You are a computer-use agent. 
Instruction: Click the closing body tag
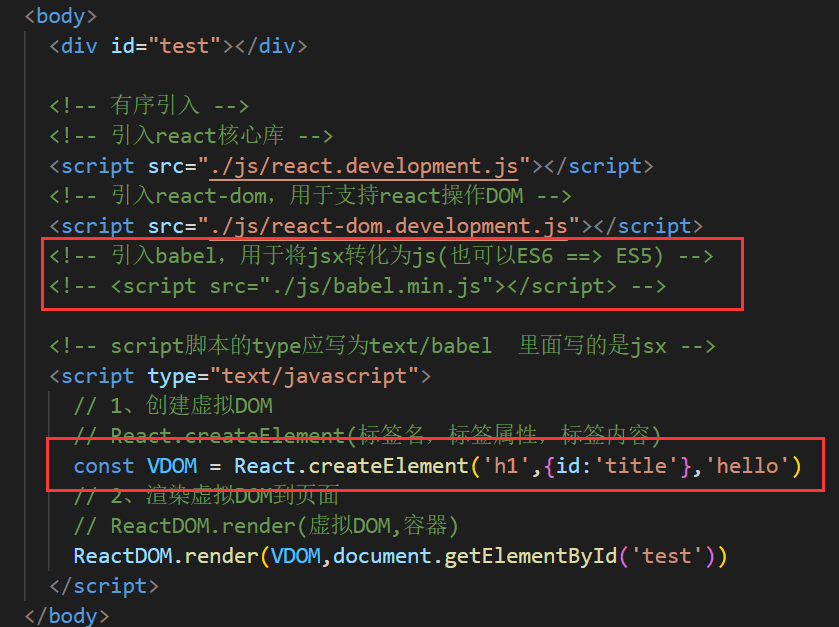(66, 615)
